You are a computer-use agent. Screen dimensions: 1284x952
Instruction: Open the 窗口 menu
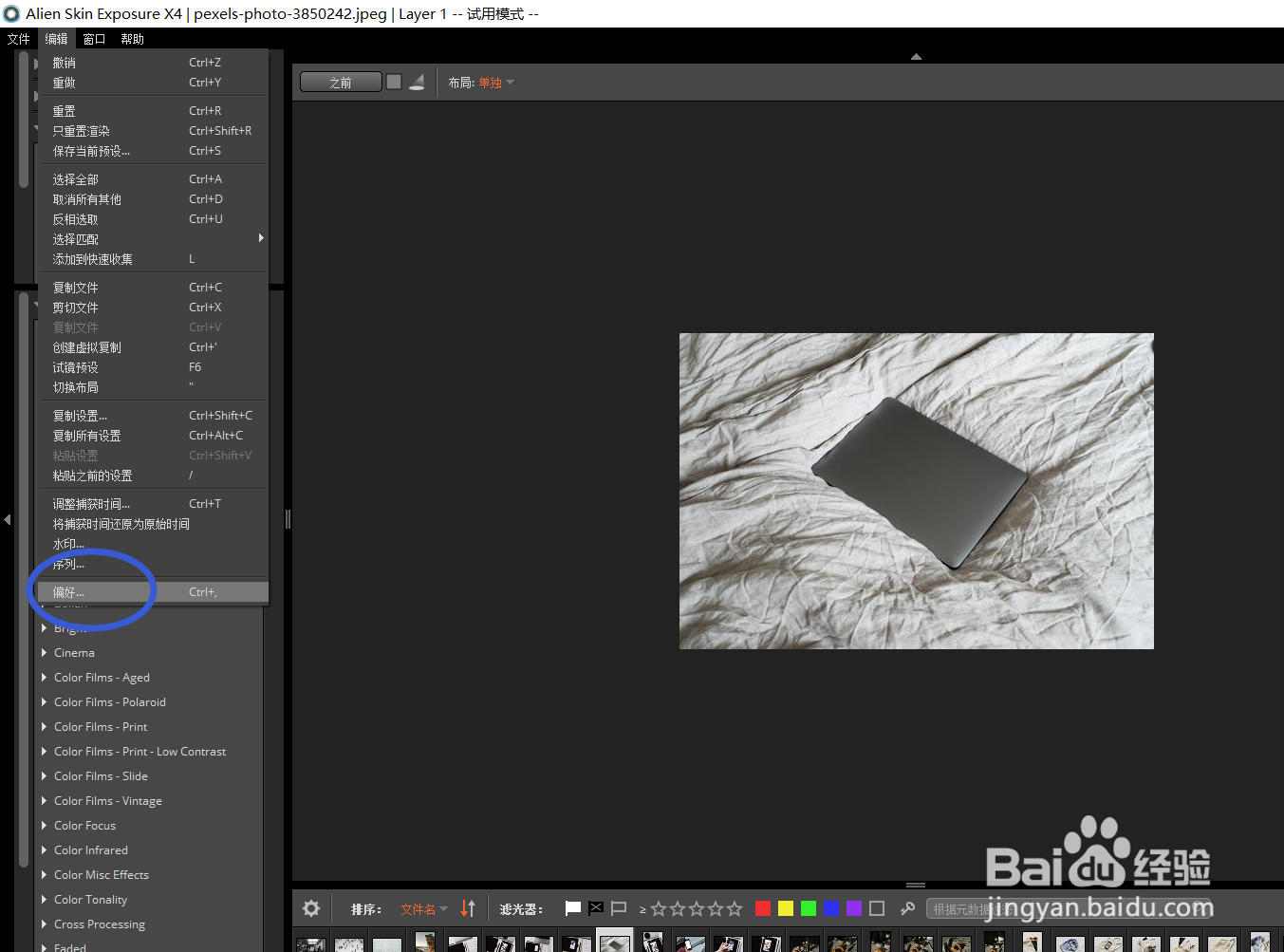coord(94,39)
